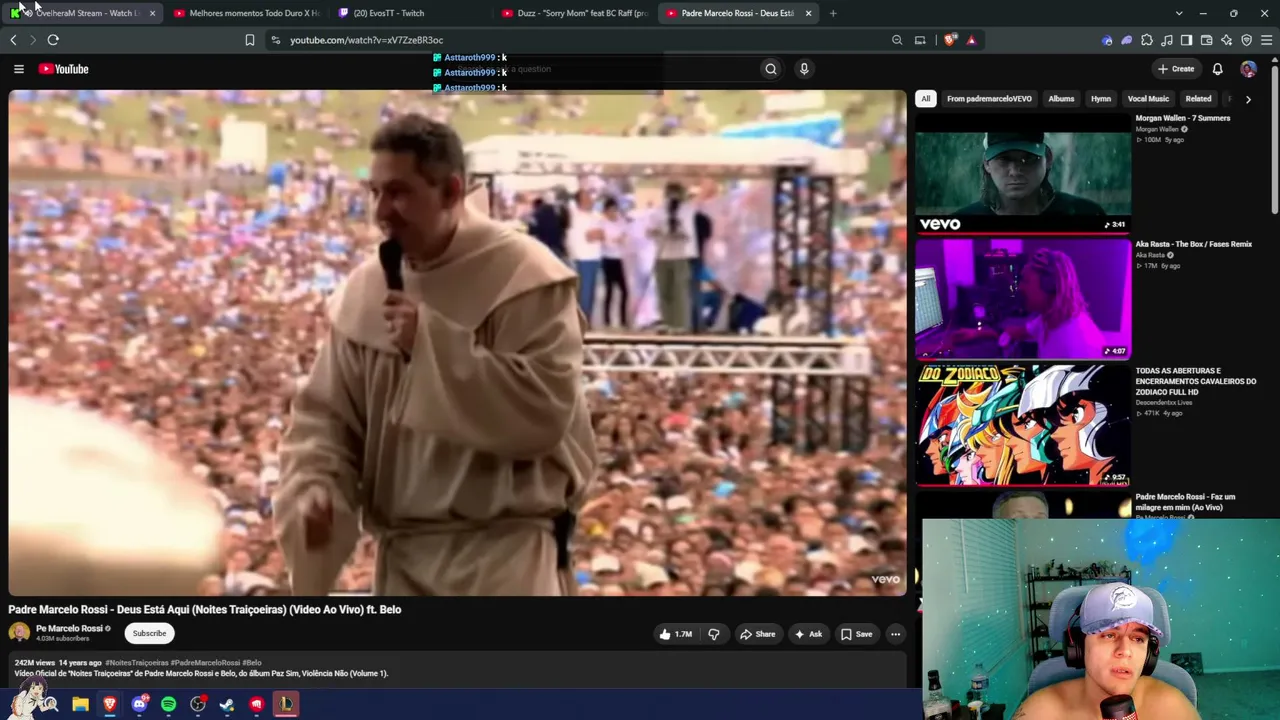Viewport: 1280px width, 720px height.
Task: Open the Brave Rewards triangle icon
Action: [971, 40]
